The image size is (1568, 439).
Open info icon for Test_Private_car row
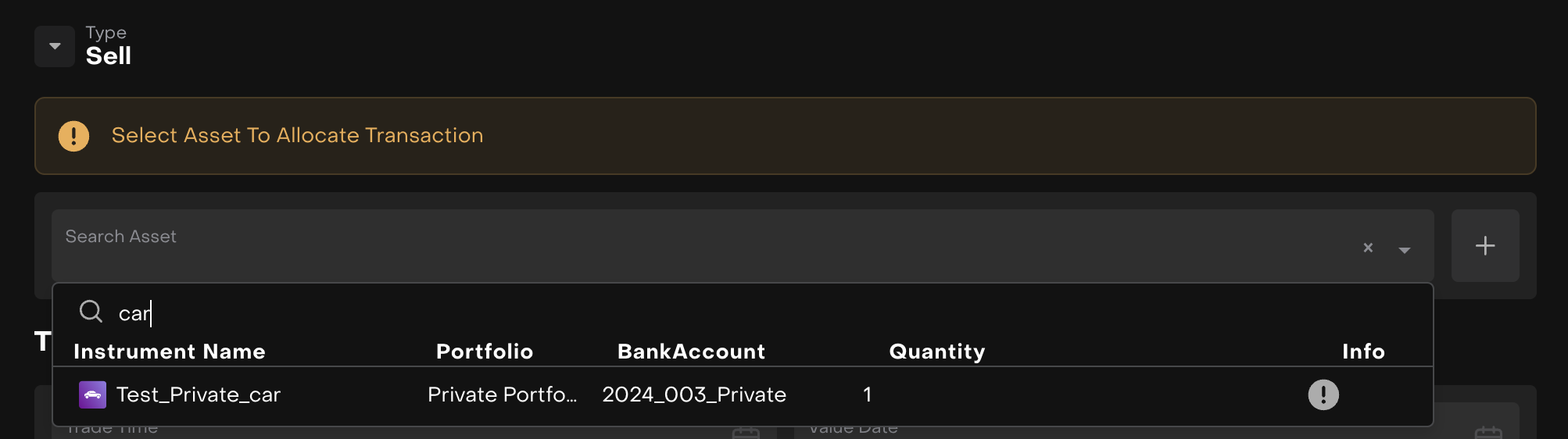pyautogui.click(x=1323, y=394)
